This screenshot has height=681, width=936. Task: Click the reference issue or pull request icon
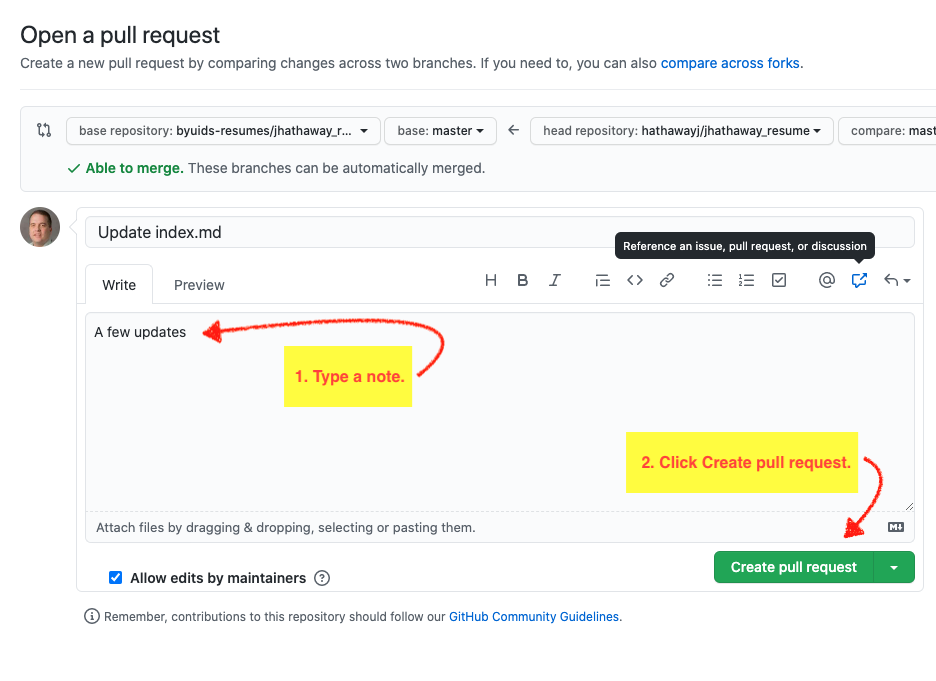(859, 281)
